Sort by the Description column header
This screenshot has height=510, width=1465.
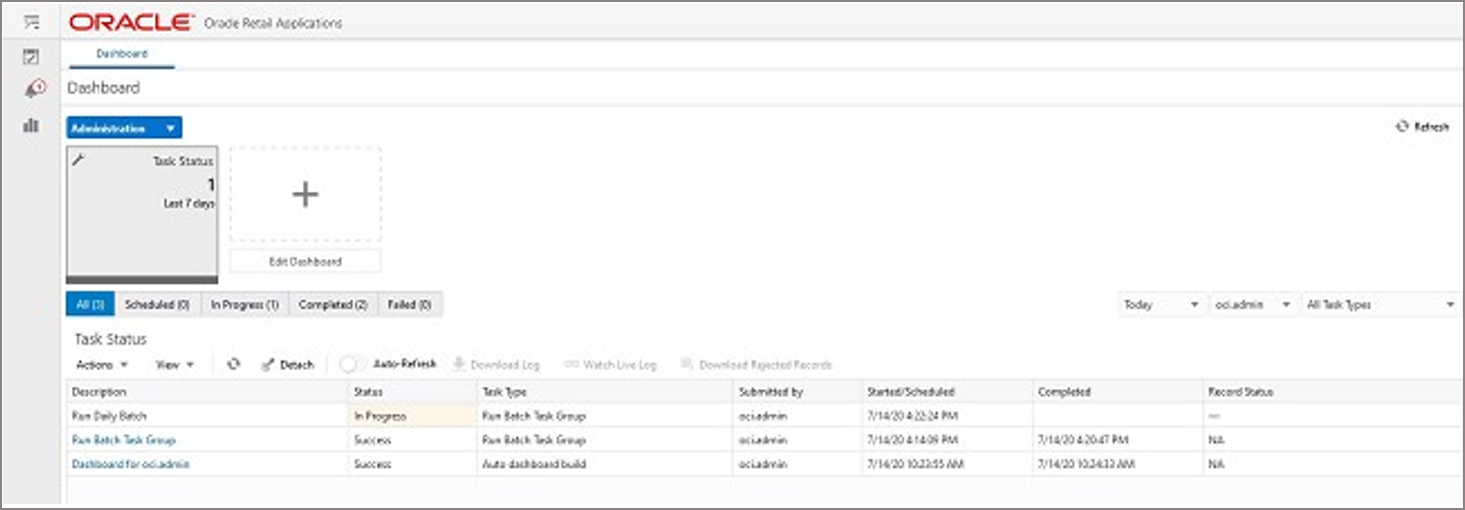pyautogui.click(x=207, y=392)
